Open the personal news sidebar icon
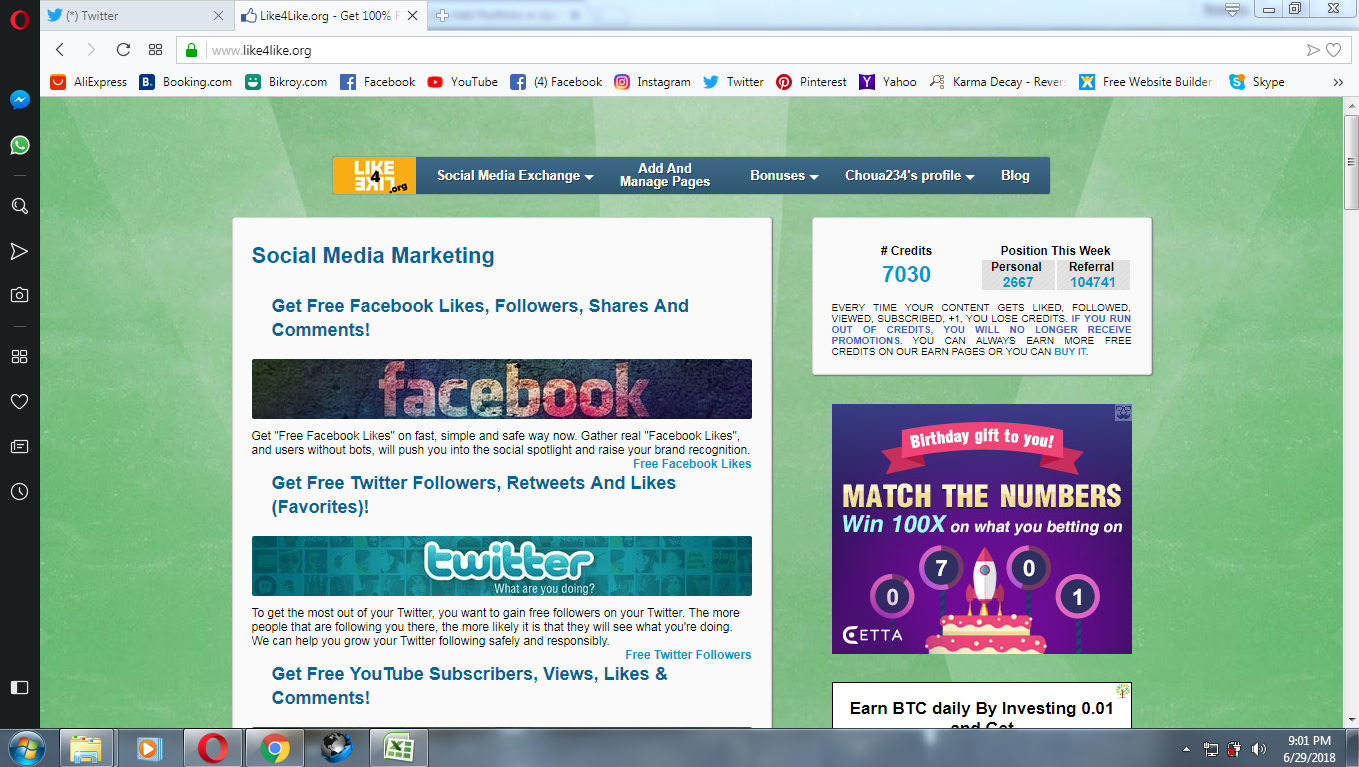 click(x=19, y=446)
